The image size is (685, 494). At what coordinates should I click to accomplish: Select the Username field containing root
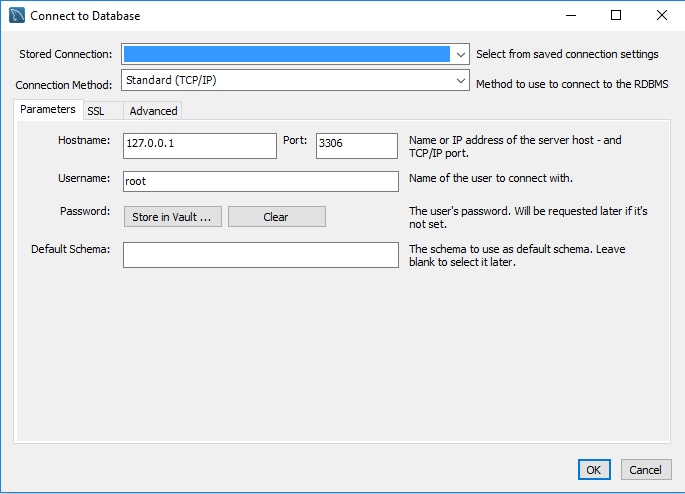click(260, 181)
